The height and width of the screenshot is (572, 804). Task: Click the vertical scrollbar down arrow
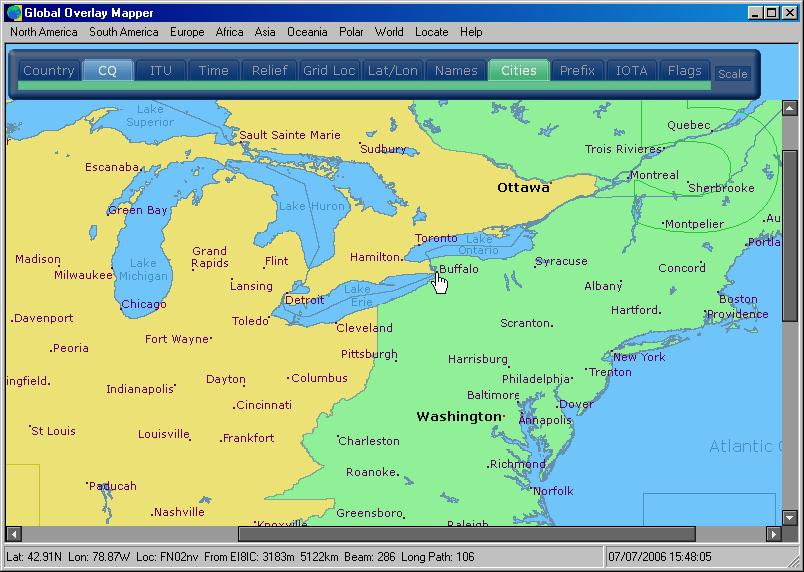point(789,518)
